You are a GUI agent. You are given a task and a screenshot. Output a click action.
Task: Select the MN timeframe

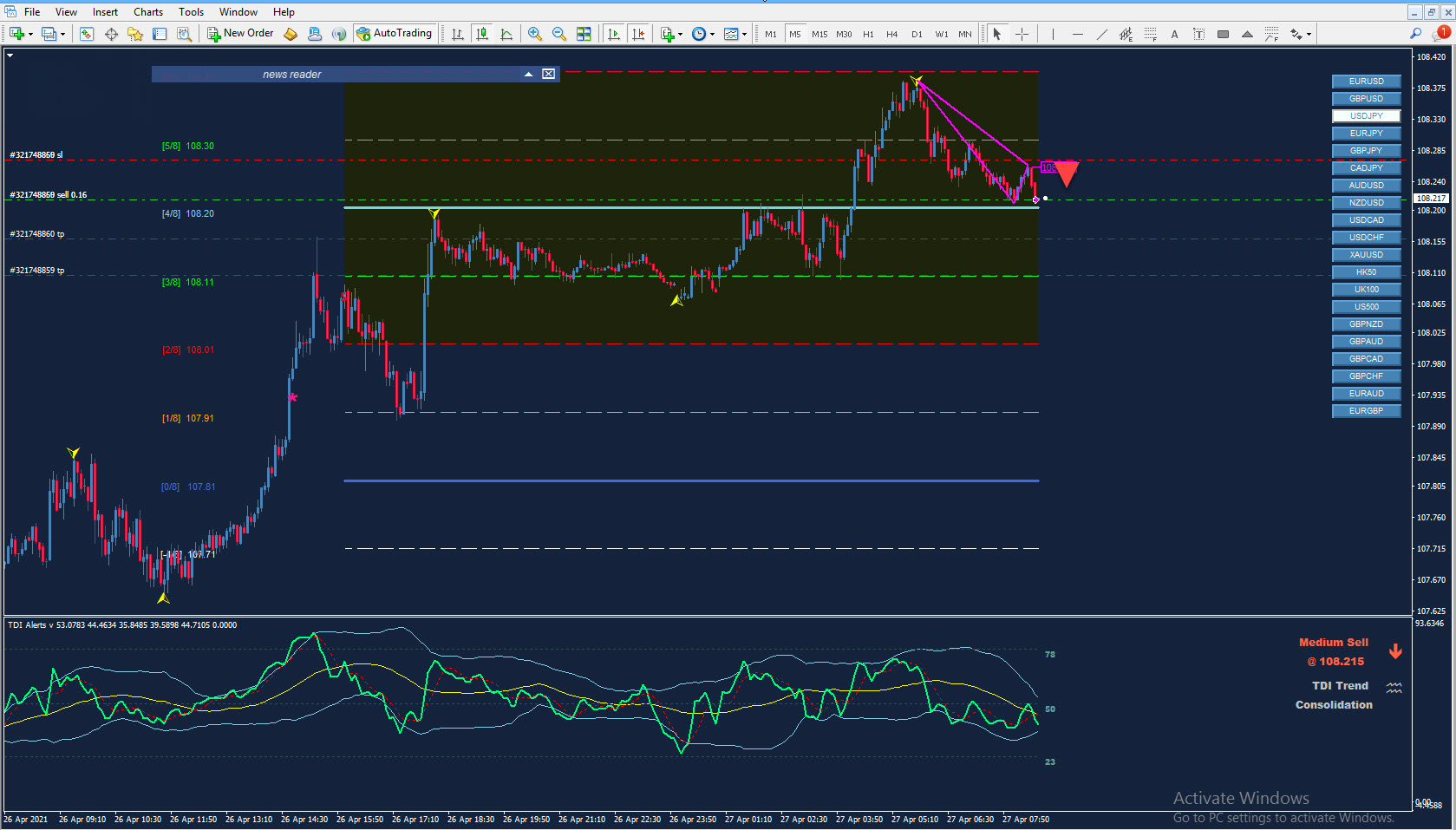tap(965, 34)
